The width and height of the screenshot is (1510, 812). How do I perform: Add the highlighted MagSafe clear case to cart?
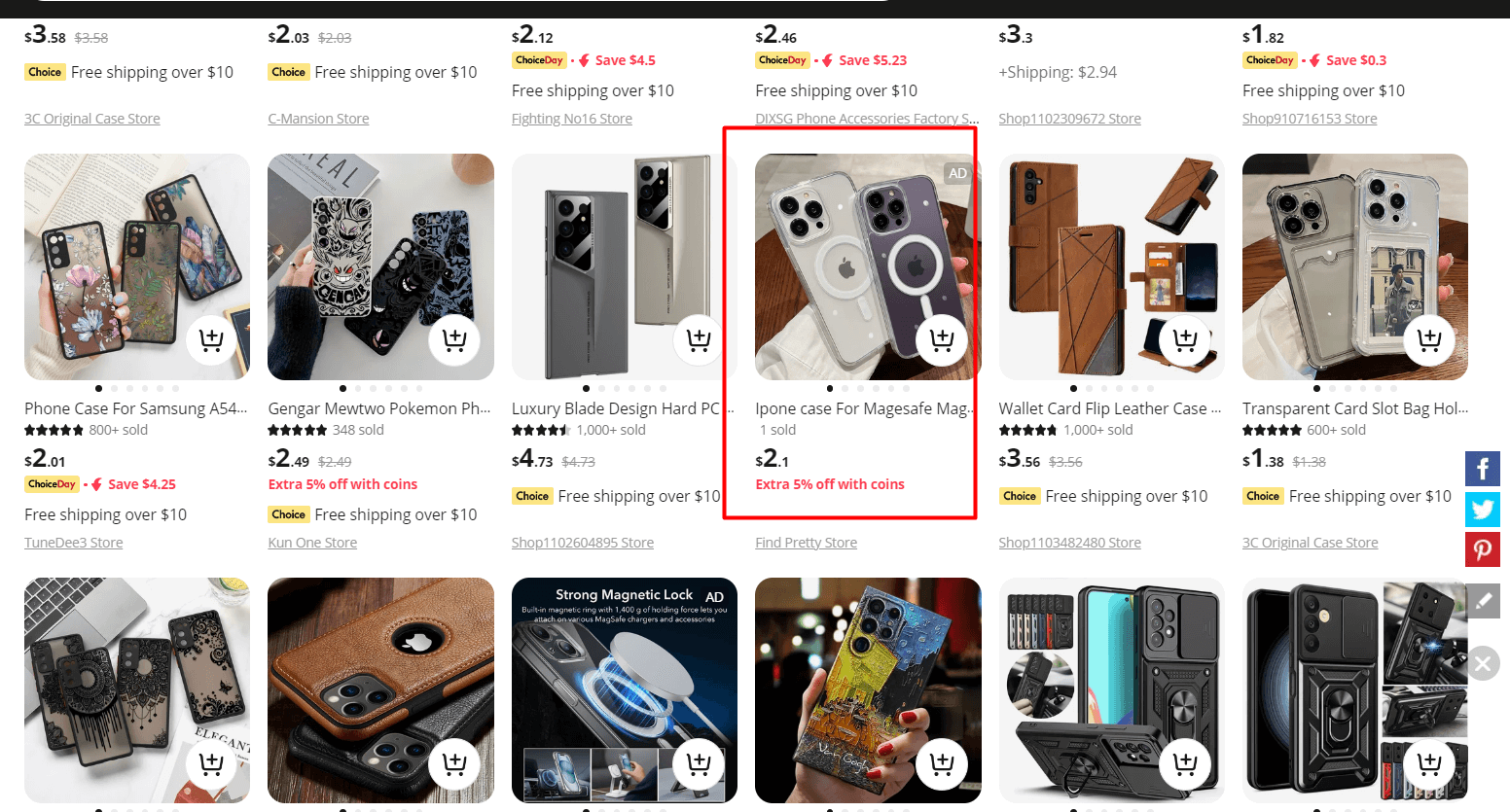pyautogui.click(x=941, y=339)
